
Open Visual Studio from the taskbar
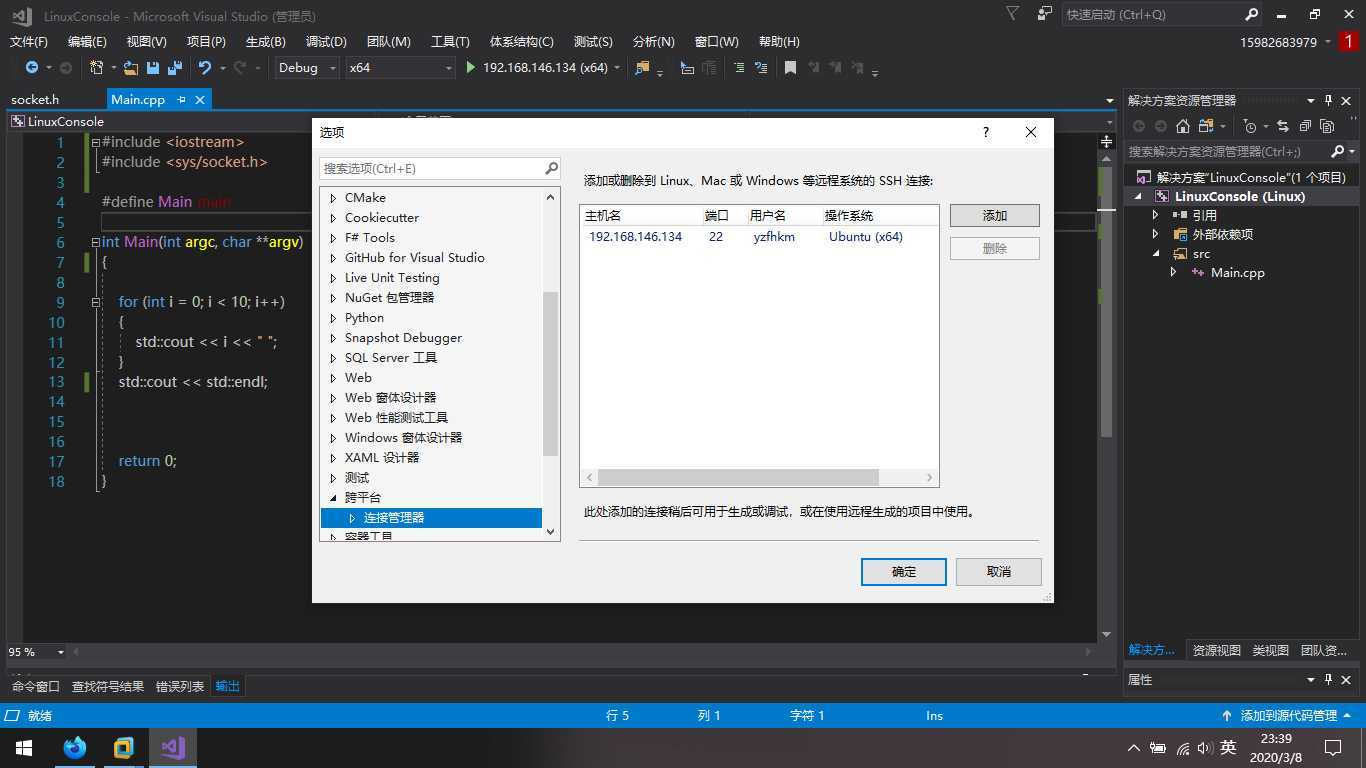click(x=173, y=747)
